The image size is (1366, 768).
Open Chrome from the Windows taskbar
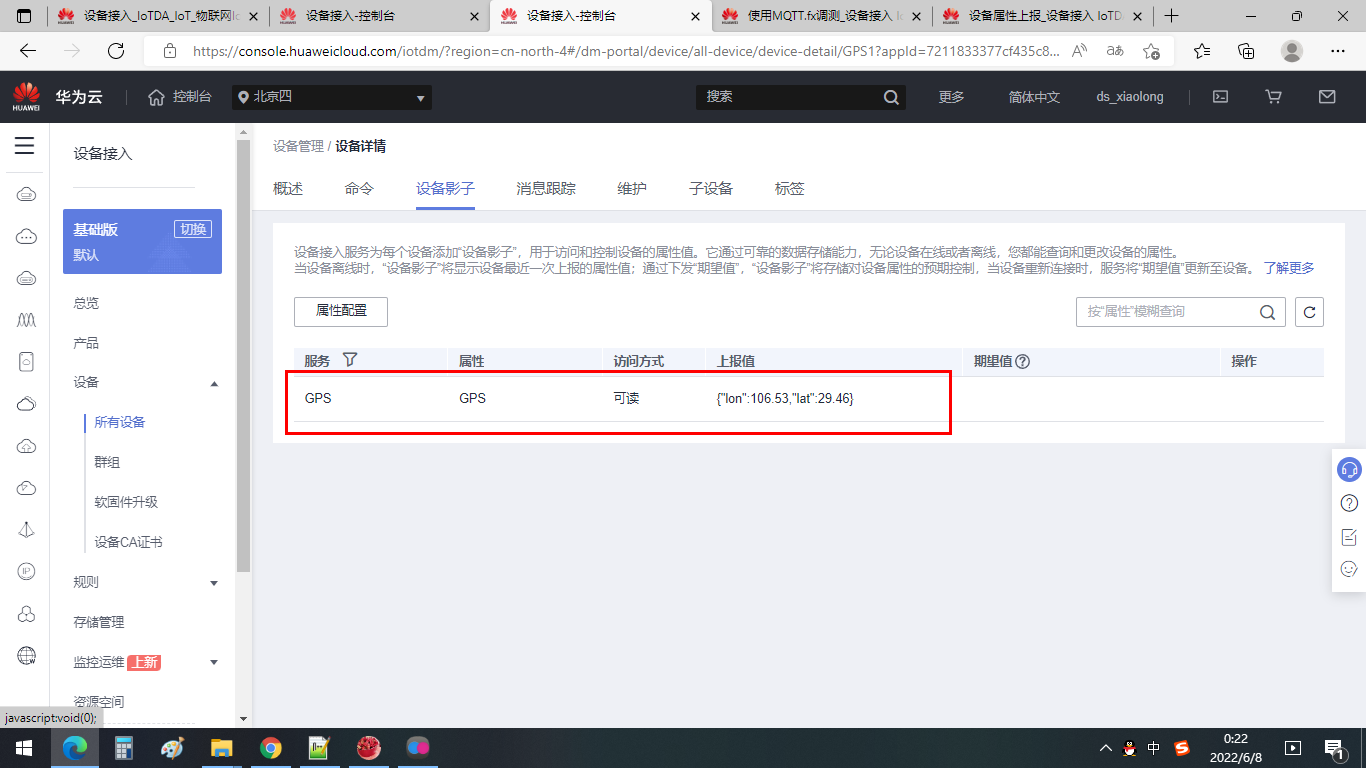click(x=270, y=748)
